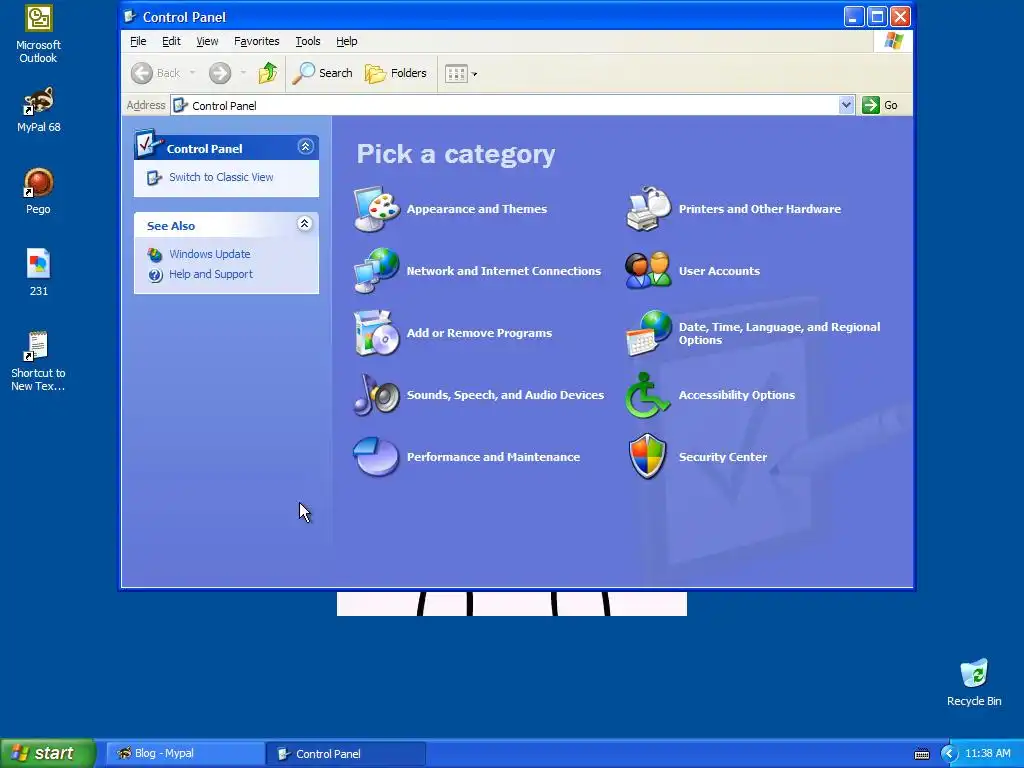Screen dimensions: 1024x768
Task: Open the Help menu
Action: [347, 41]
